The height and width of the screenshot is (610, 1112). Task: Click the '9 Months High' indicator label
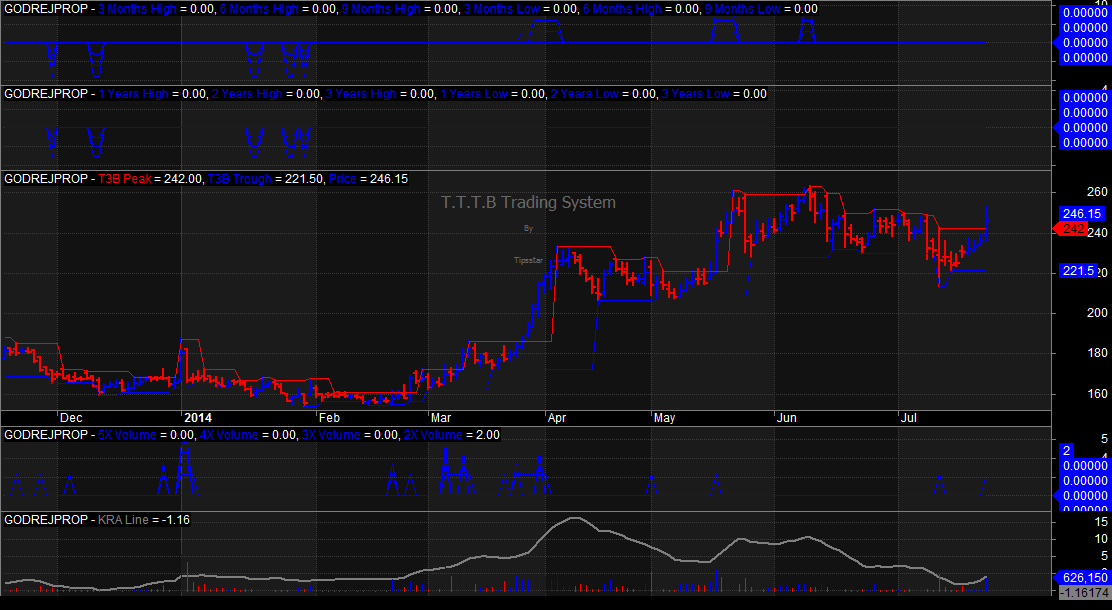point(381,9)
